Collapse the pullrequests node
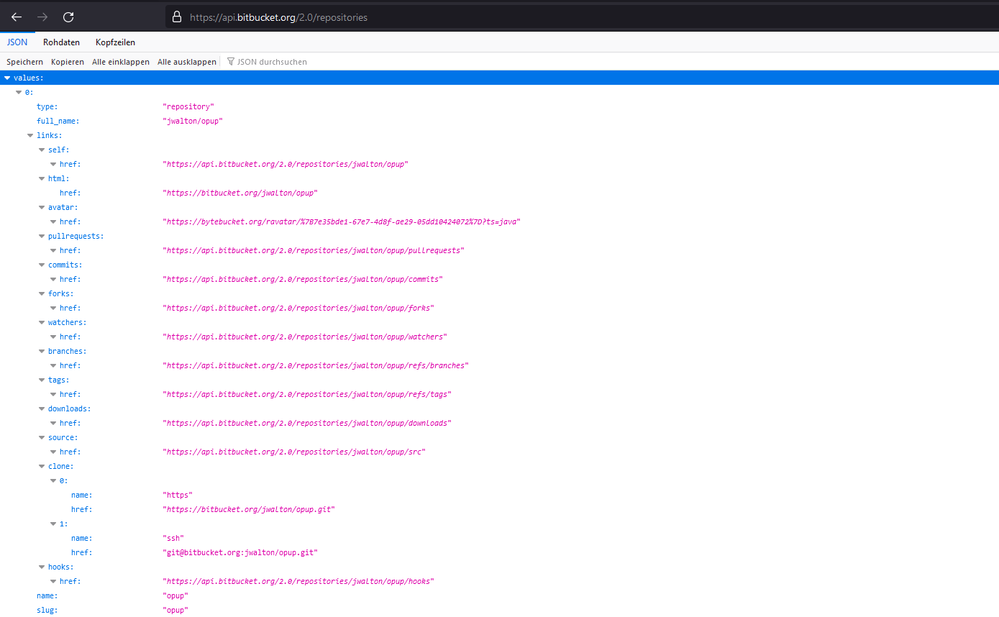The width and height of the screenshot is (999, 617). point(41,236)
